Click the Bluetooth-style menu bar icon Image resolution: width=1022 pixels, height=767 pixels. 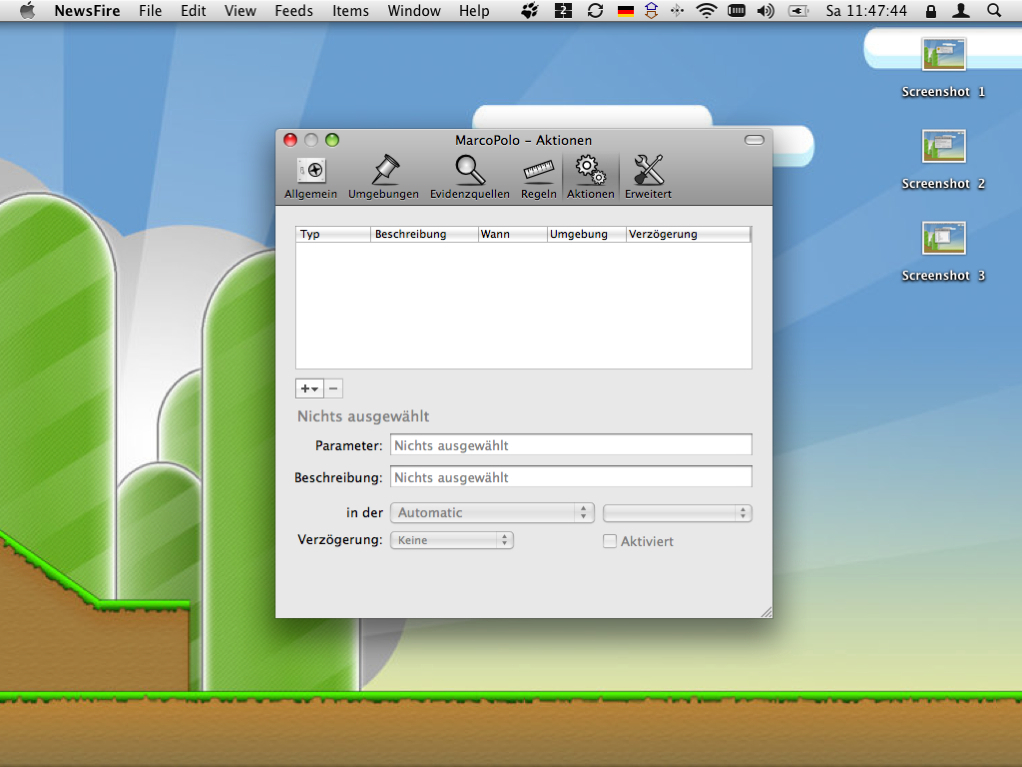click(x=677, y=10)
